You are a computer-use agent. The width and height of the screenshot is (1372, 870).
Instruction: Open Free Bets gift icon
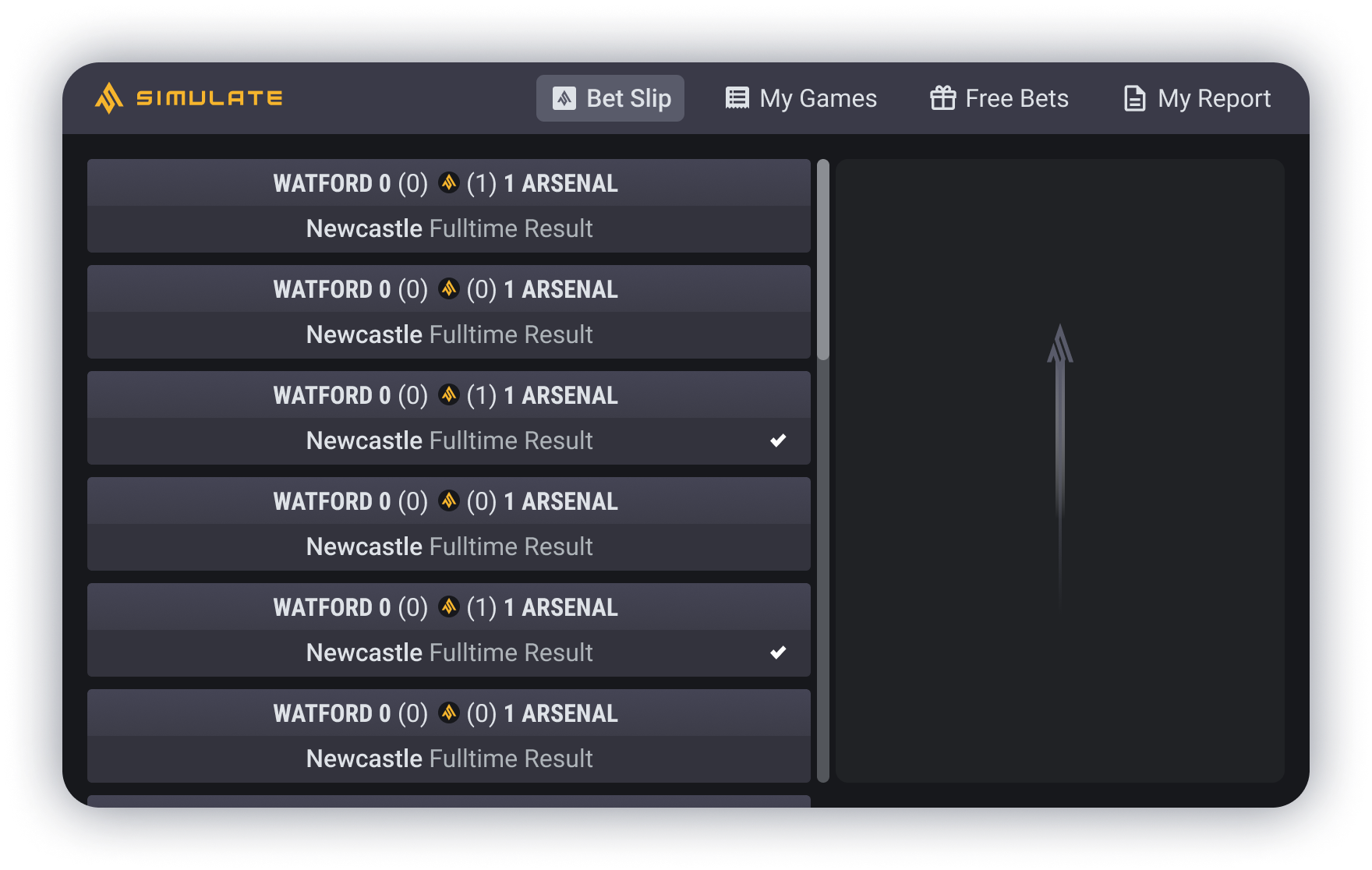pos(942,98)
